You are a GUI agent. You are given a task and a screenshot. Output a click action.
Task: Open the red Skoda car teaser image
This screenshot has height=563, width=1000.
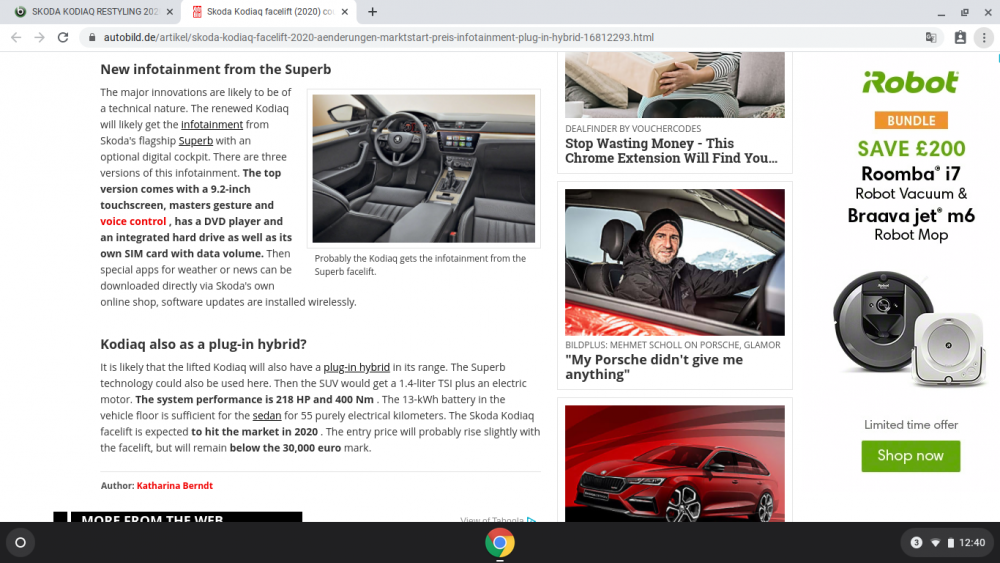click(675, 464)
